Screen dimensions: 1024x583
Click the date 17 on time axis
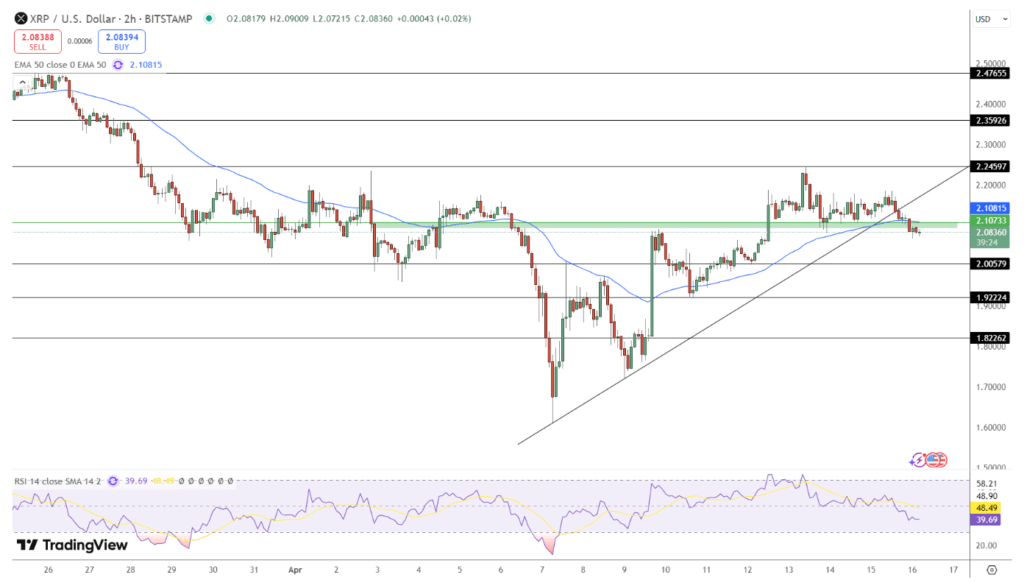click(x=953, y=570)
